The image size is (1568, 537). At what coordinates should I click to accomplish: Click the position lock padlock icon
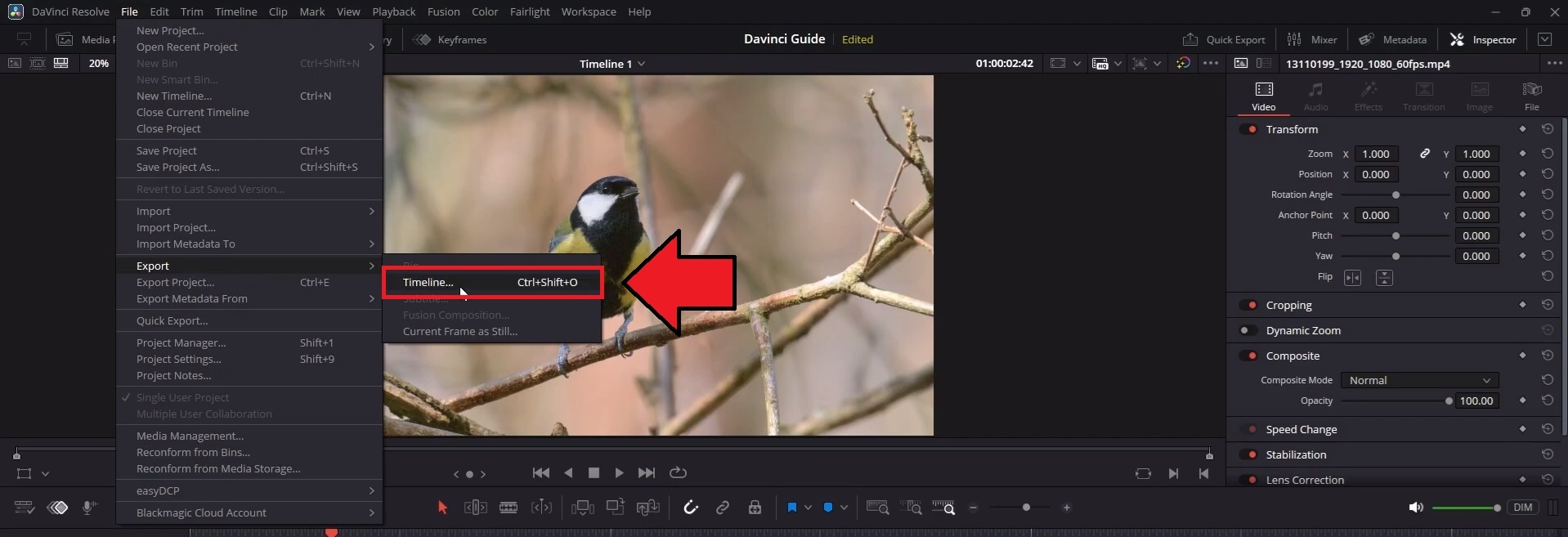coord(755,508)
